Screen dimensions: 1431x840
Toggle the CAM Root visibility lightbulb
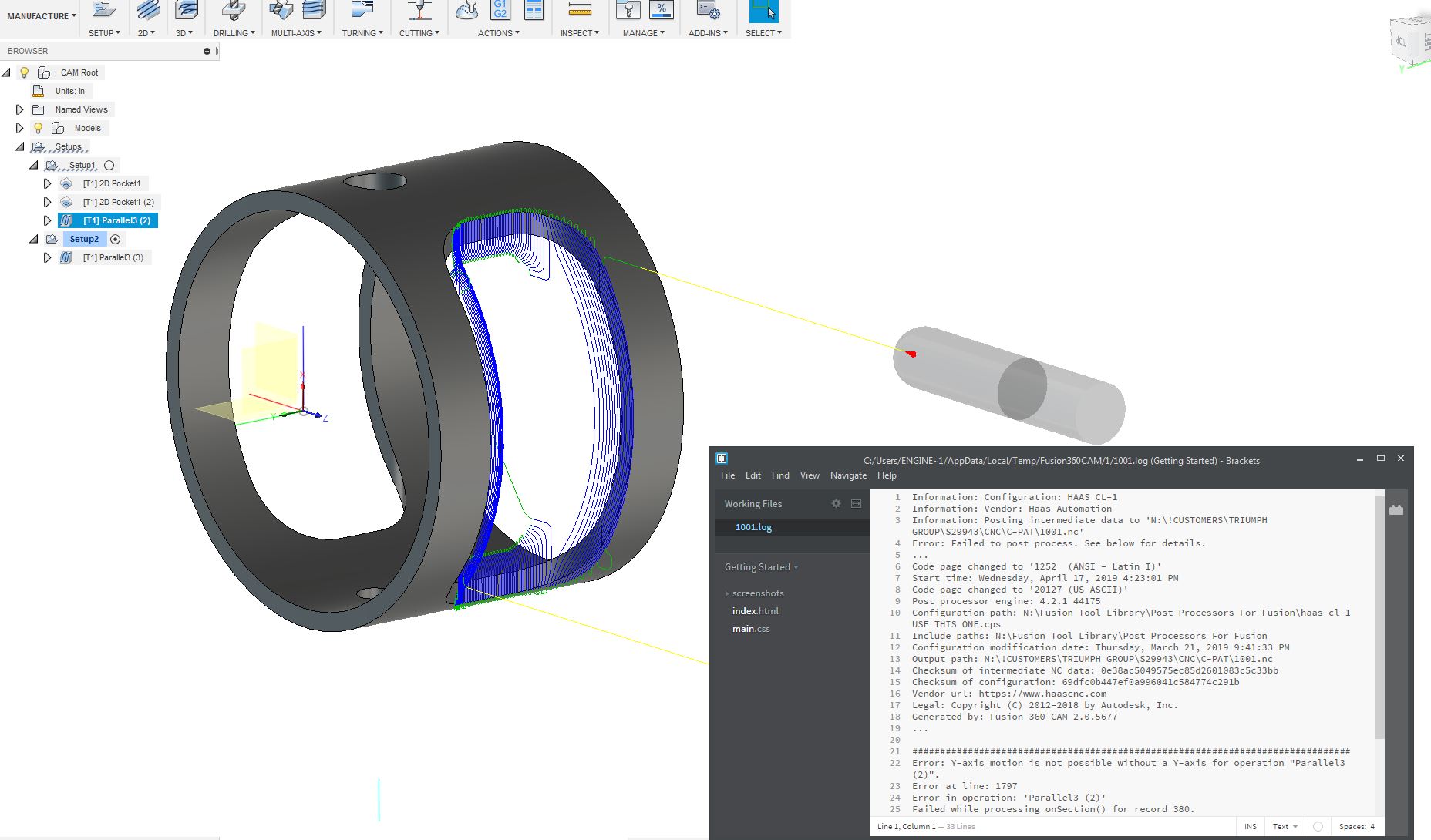tap(24, 72)
